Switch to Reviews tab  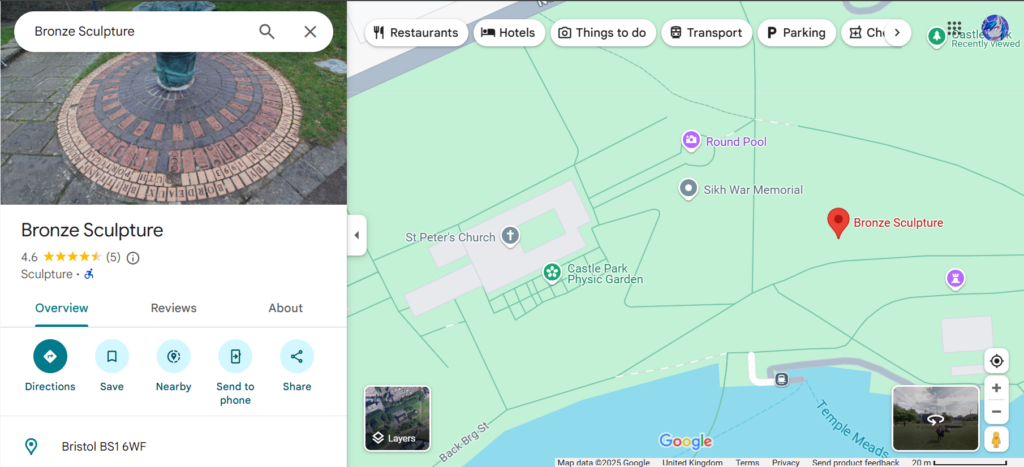(x=173, y=308)
